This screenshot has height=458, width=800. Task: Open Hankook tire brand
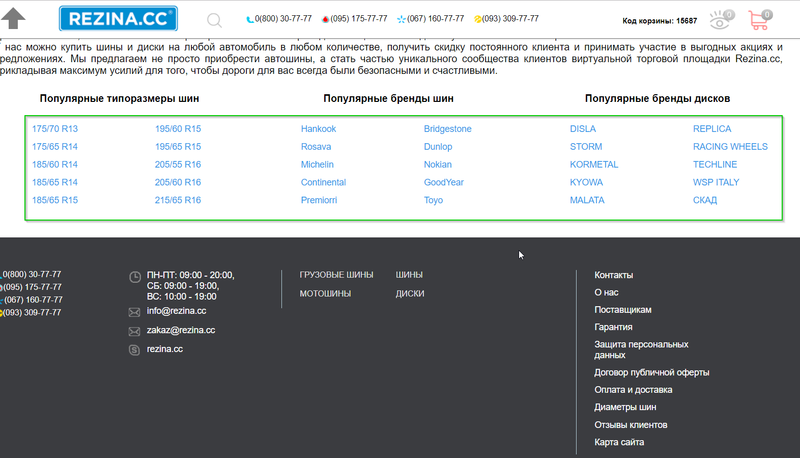tap(318, 129)
